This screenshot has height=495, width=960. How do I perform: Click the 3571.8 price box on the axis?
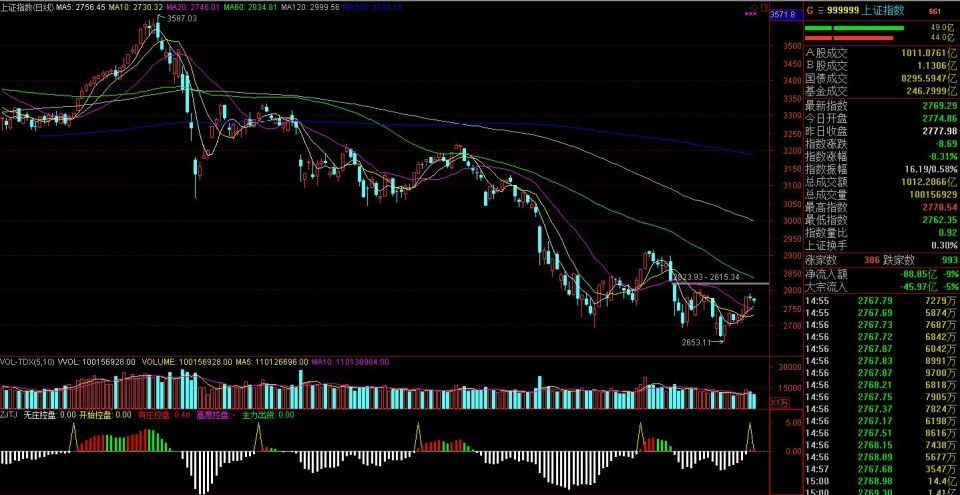tap(783, 15)
